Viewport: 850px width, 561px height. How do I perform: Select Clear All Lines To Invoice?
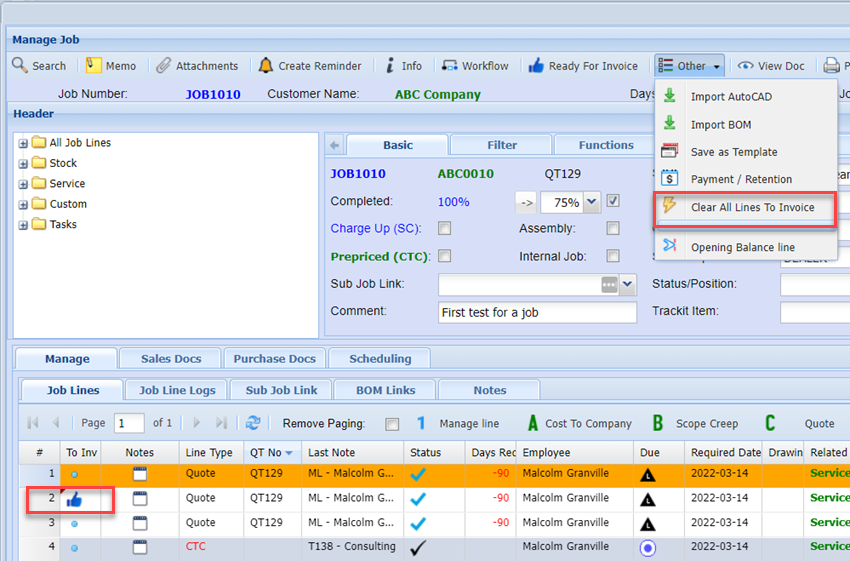[752, 208]
